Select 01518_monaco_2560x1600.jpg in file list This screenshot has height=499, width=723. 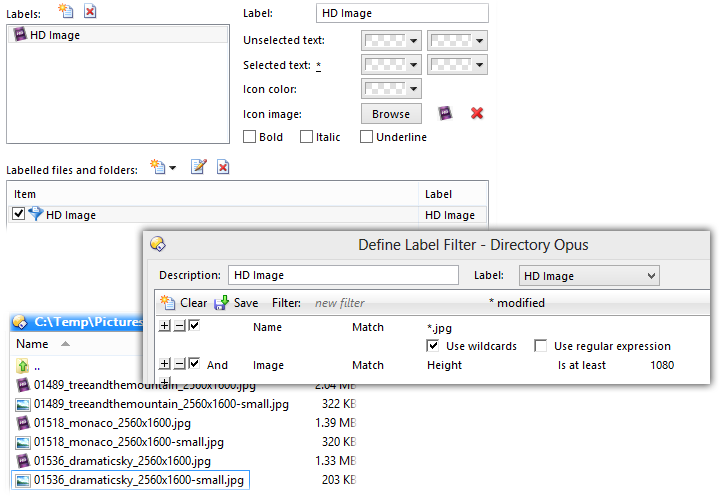pyautogui.click(x=122, y=423)
